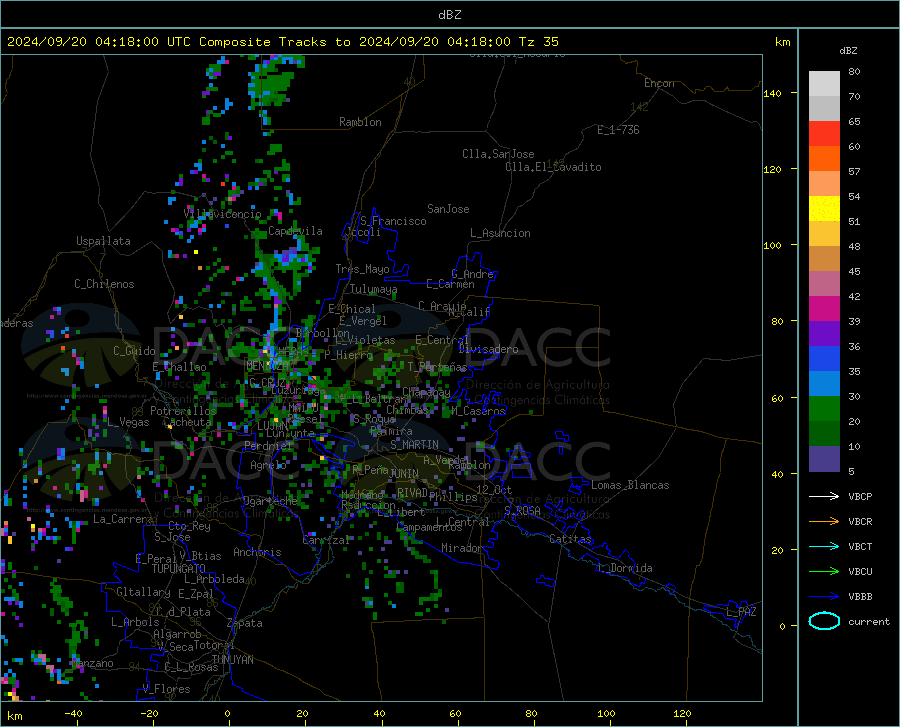Click the 100 km vertical axis tick label
This screenshot has height=727, width=900.
pos(772,245)
